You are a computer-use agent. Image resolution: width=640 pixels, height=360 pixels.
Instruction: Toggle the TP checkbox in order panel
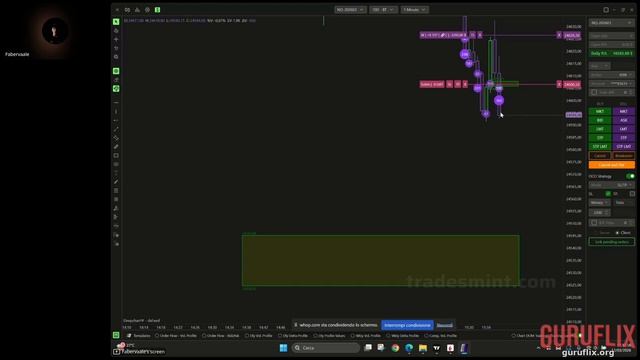tap(632, 193)
